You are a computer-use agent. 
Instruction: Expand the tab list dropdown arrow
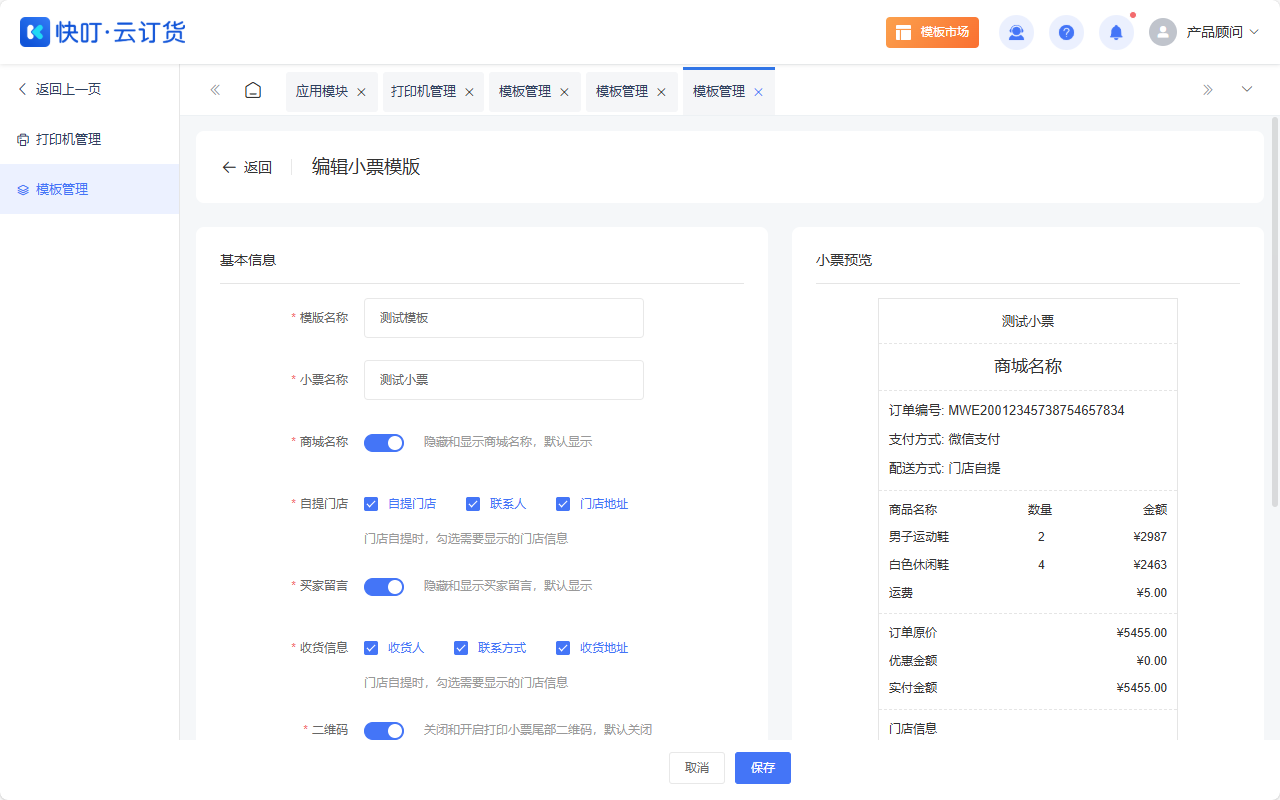pyautogui.click(x=1247, y=89)
